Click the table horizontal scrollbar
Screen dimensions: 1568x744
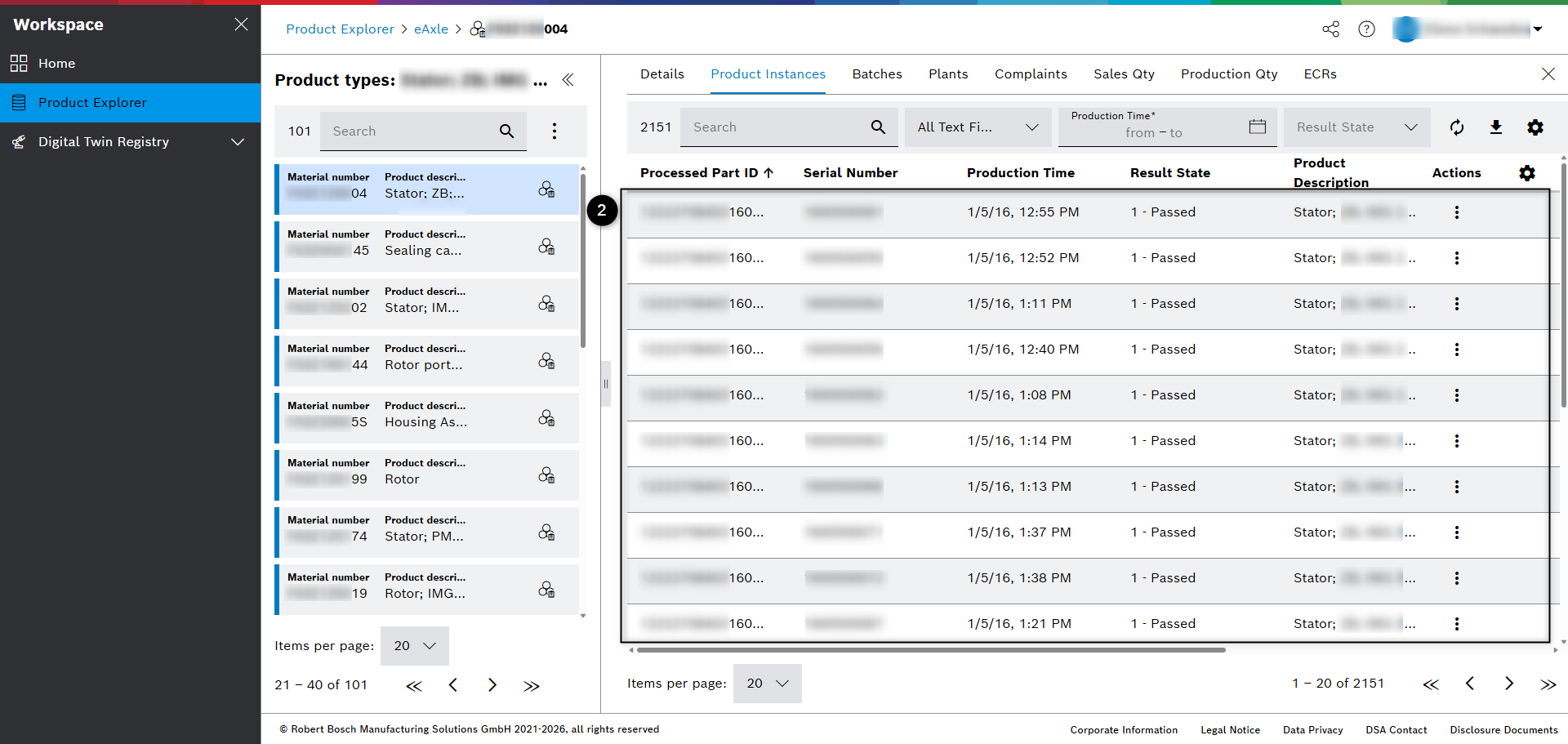931,650
